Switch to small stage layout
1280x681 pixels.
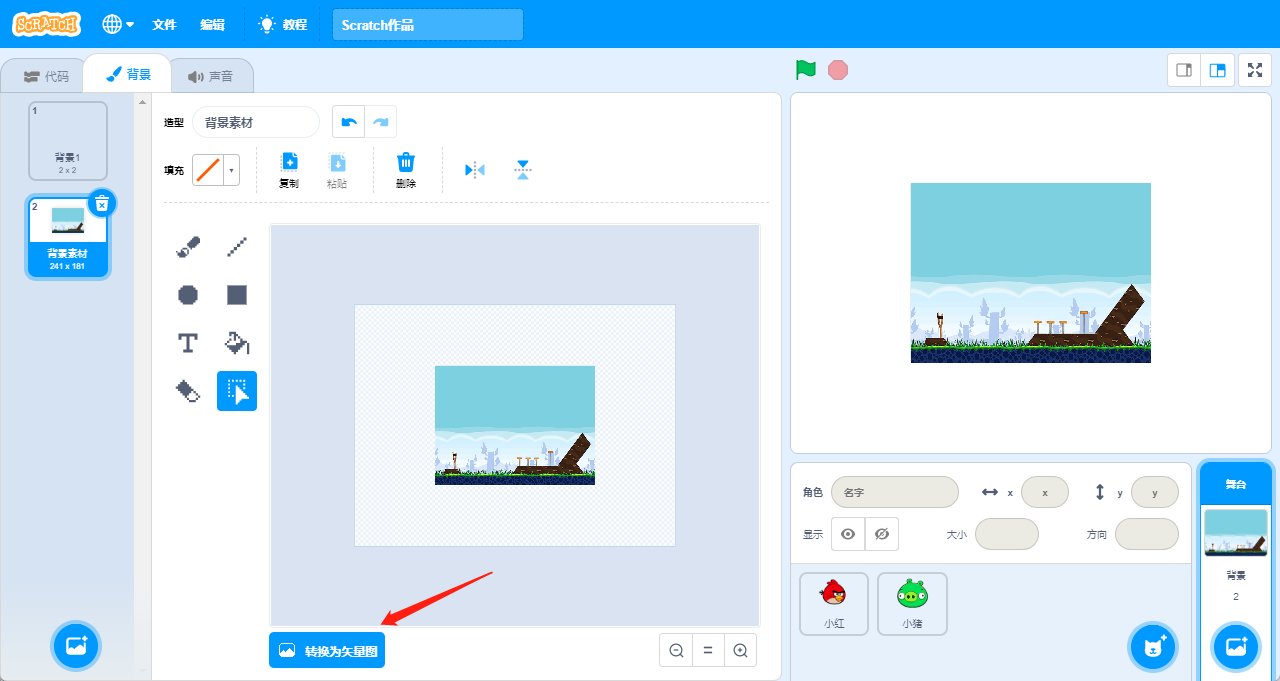[1184, 70]
